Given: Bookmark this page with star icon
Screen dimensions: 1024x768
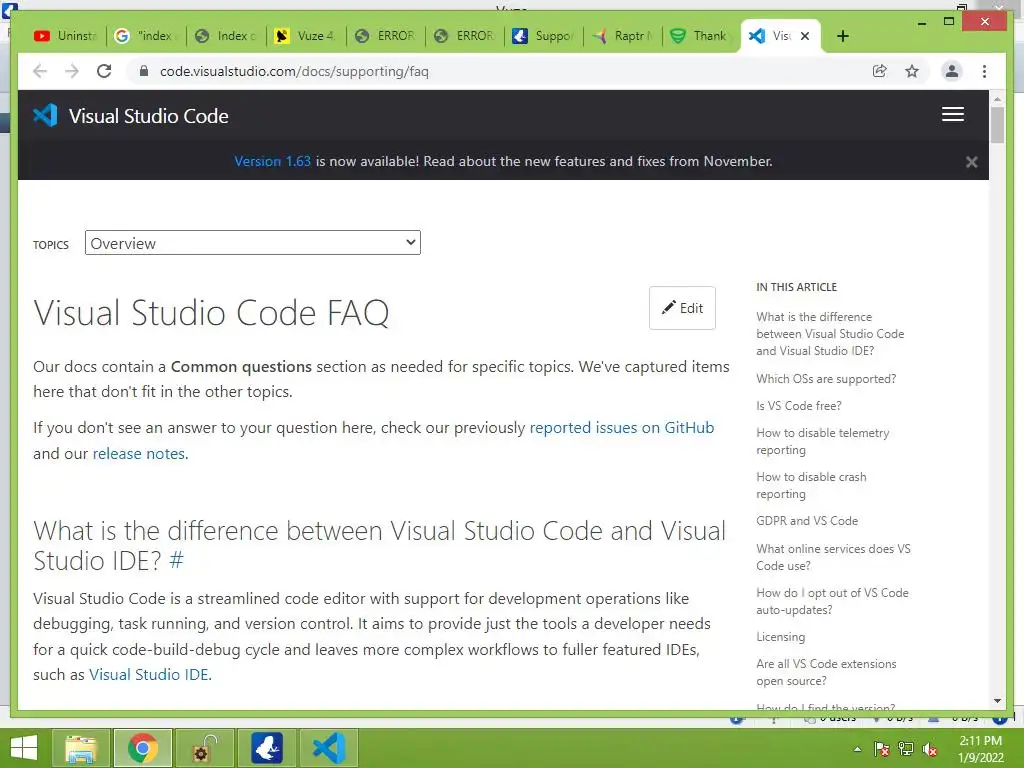Looking at the screenshot, I should [x=912, y=71].
